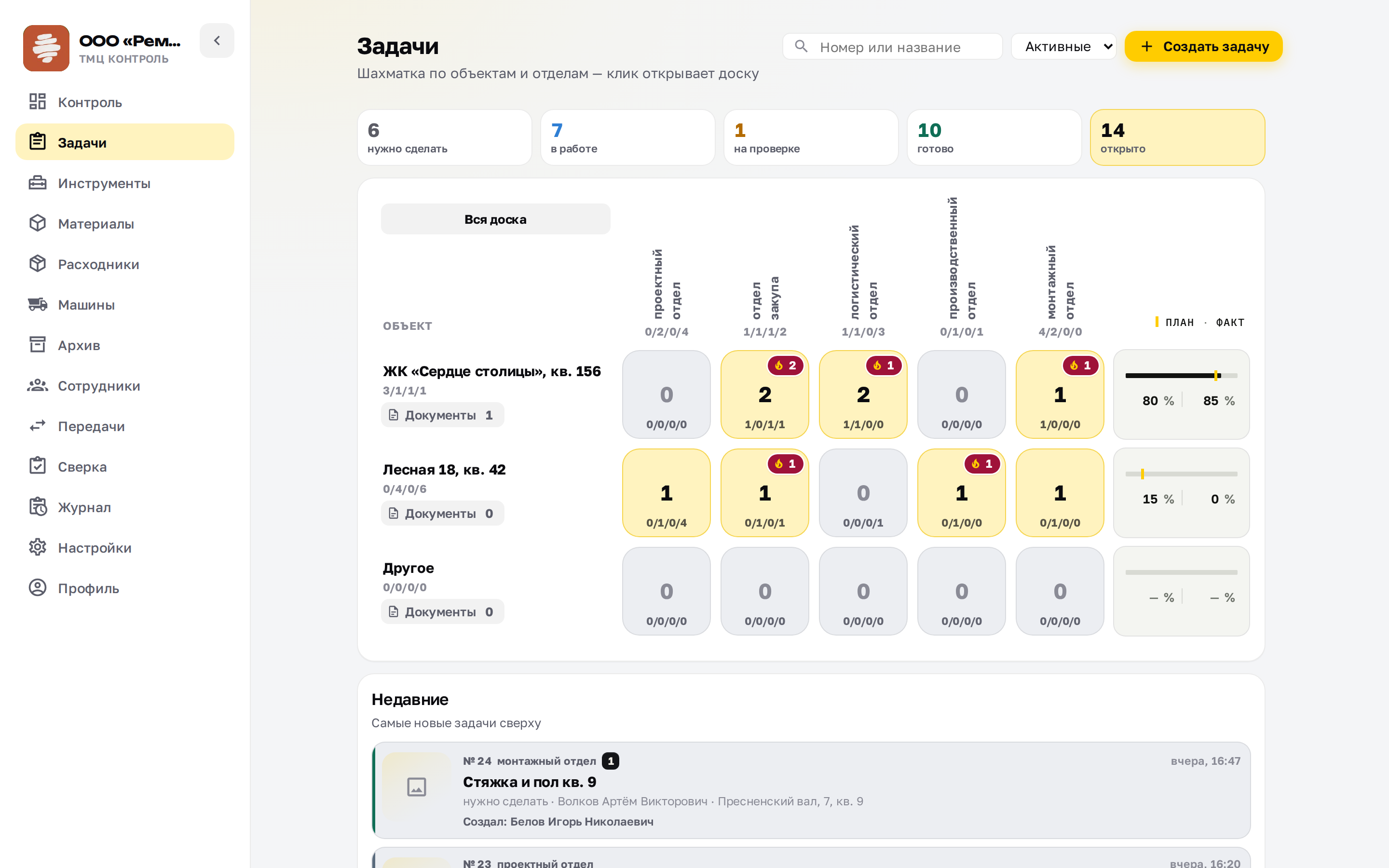Image resolution: width=1389 pixels, height=868 pixels.
Task: Select the 14 открыто card
Action: [1178, 138]
